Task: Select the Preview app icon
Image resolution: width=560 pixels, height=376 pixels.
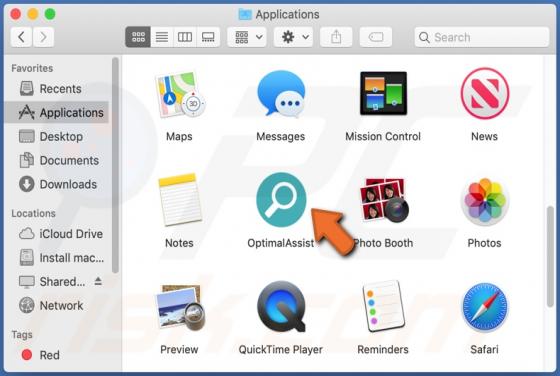Action: pyautogui.click(x=180, y=307)
